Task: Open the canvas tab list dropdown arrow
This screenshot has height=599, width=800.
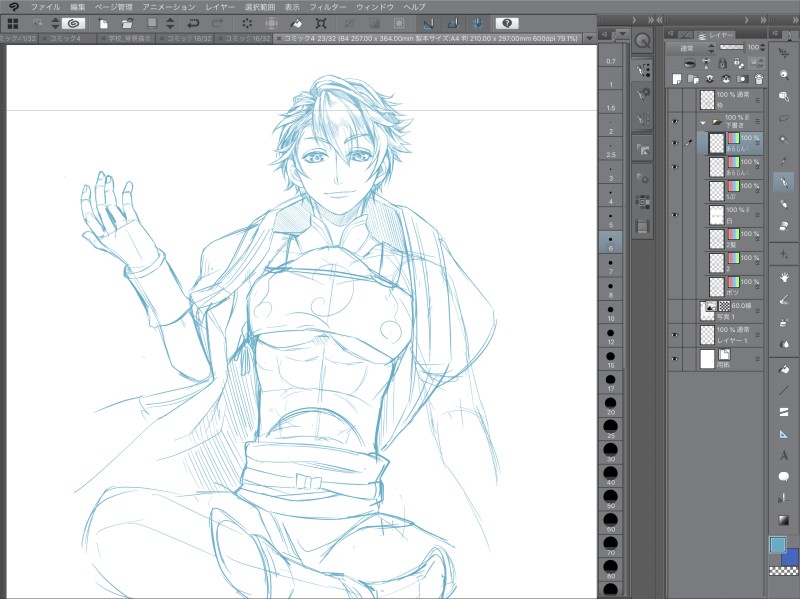Action: (590, 38)
